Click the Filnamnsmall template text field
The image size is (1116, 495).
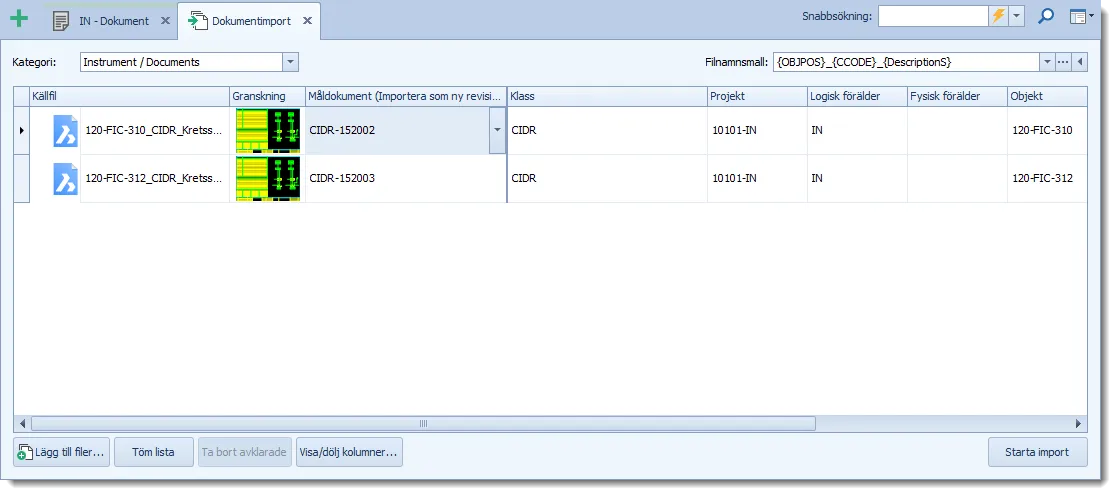907,62
